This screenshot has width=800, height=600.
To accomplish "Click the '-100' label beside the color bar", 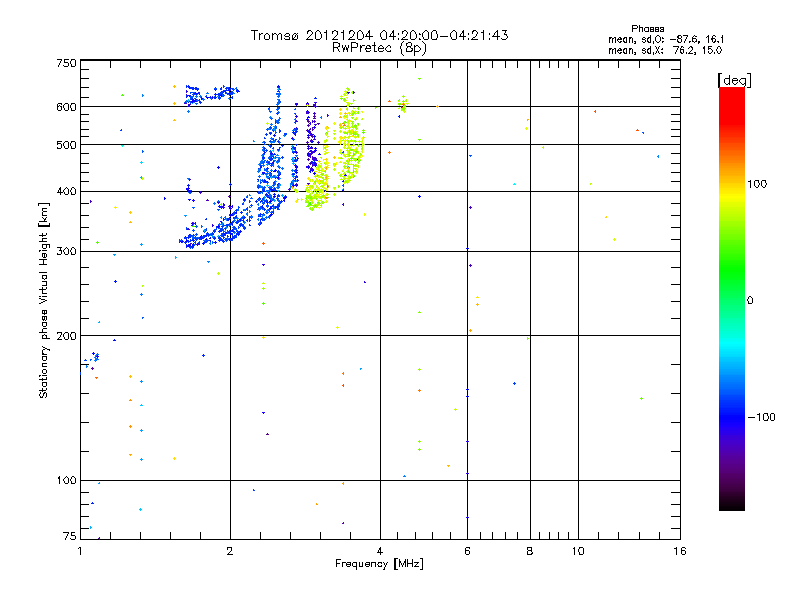I will tap(761, 417).
